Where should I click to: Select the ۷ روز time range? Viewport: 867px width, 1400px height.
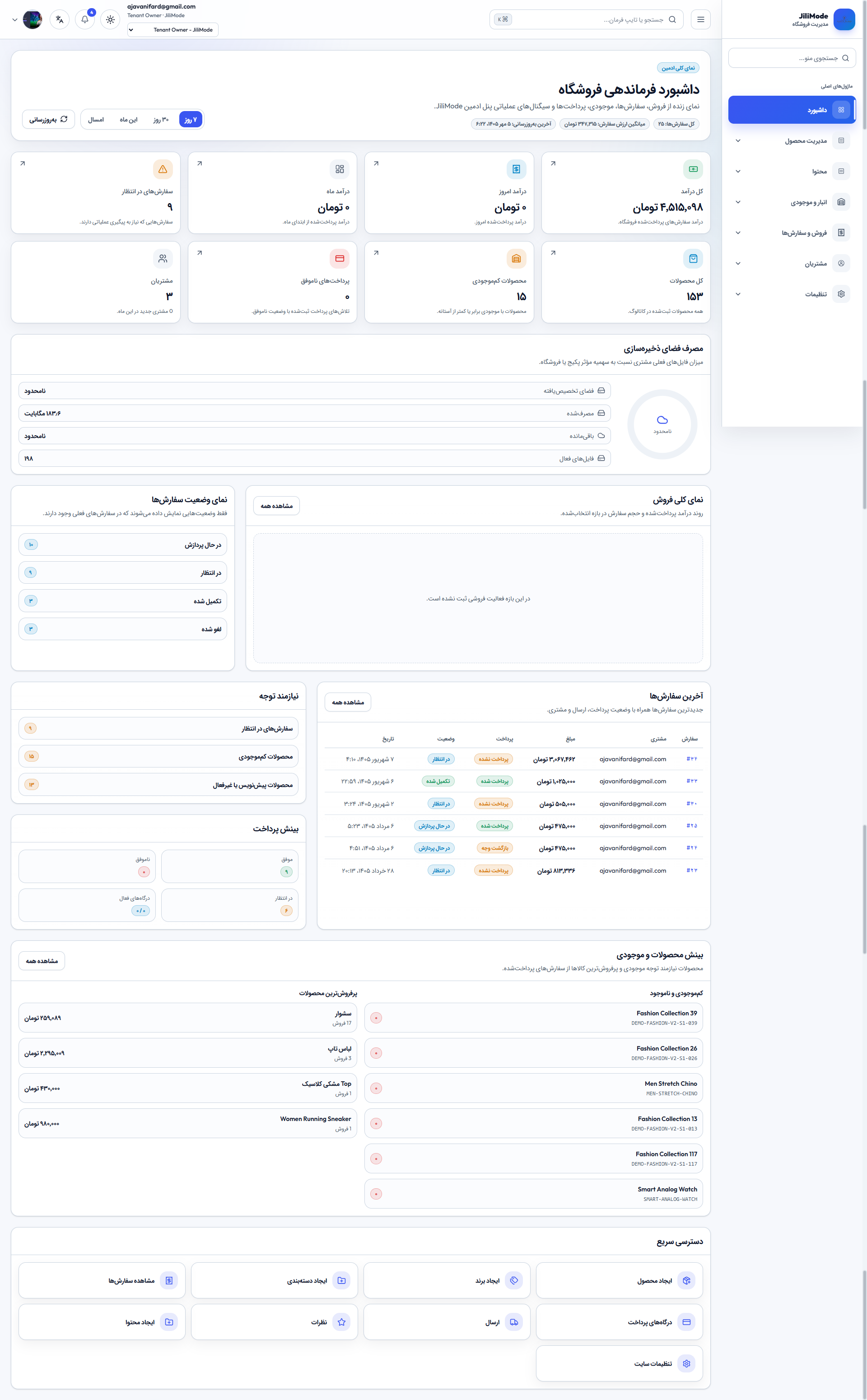pyautogui.click(x=191, y=119)
